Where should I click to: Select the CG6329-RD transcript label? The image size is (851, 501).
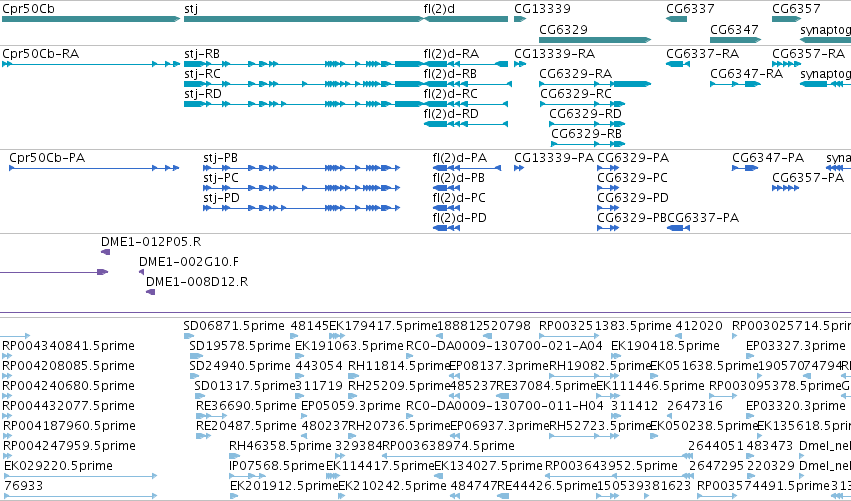(585, 114)
